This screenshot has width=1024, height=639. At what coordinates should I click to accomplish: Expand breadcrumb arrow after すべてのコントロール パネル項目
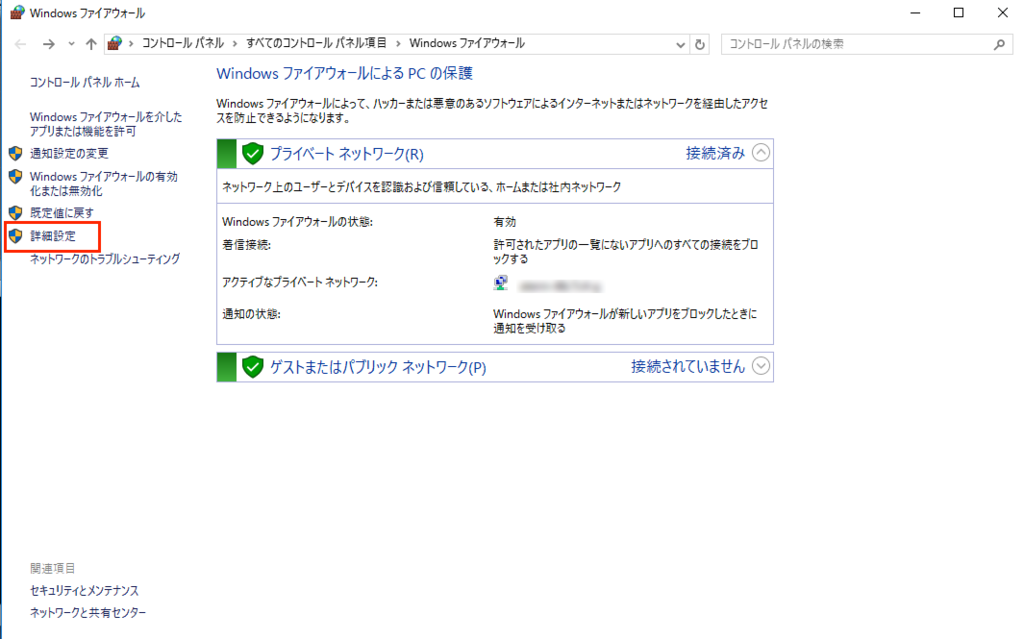click(x=398, y=44)
